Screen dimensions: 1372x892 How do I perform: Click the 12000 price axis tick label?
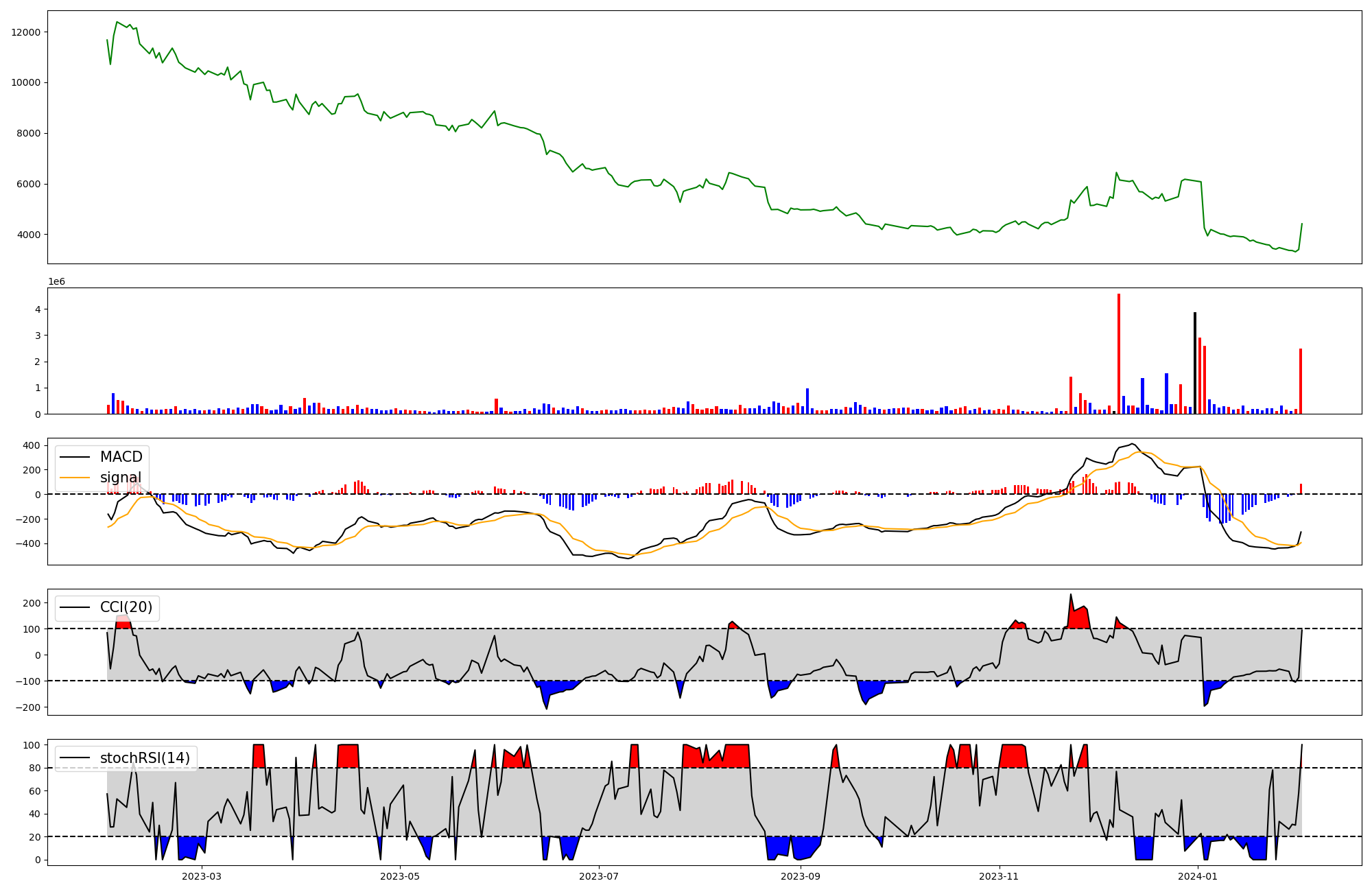(25, 32)
